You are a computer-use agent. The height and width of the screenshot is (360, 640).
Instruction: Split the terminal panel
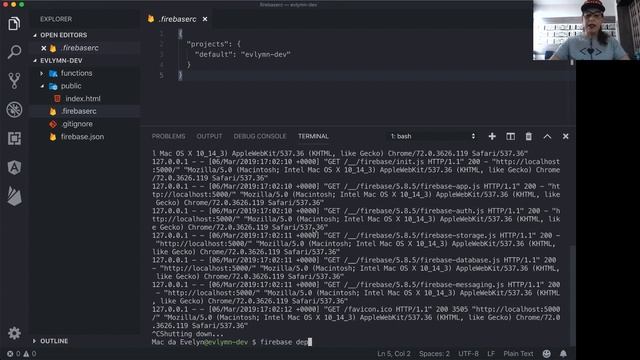511,136
